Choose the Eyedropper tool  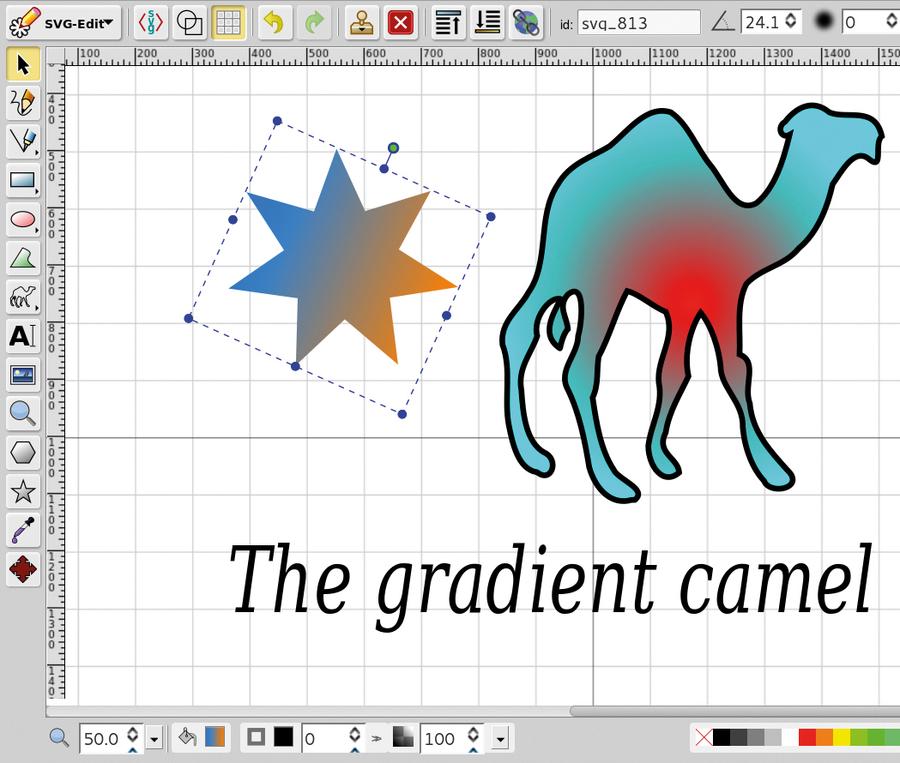pyautogui.click(x=23, y=530)
